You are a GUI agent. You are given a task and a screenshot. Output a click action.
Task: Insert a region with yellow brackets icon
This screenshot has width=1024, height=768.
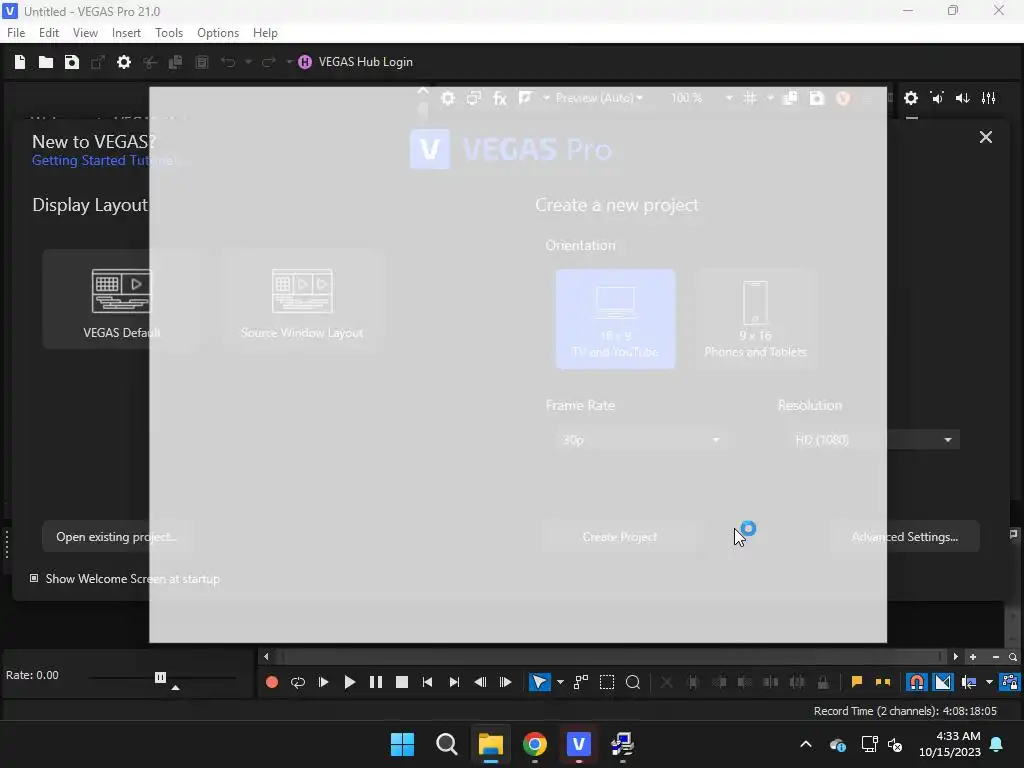coord(883,682)
